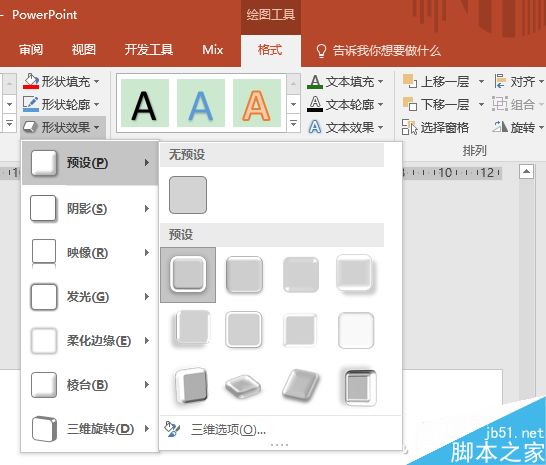546x465 pixels.
Task: Open the 三维旋转(D) 3-D rotation submenu
Action: pos(90,429)
